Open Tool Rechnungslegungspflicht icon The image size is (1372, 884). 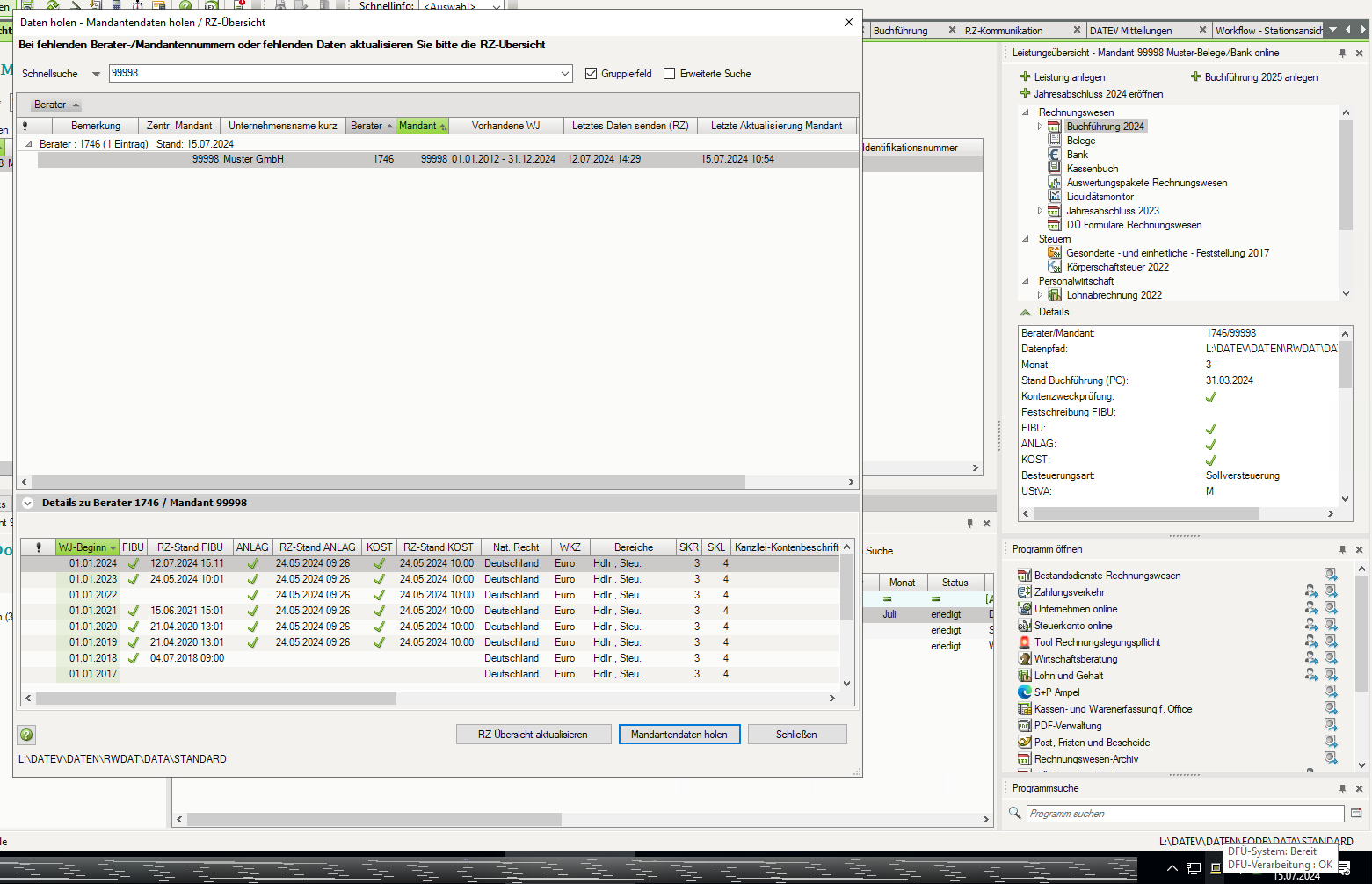point(1024,642)
